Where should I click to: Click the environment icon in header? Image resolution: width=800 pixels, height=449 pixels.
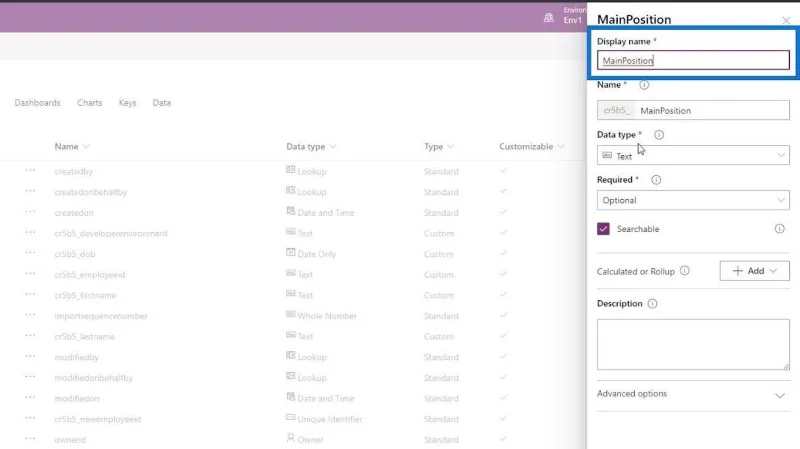[x=548, y=18]
